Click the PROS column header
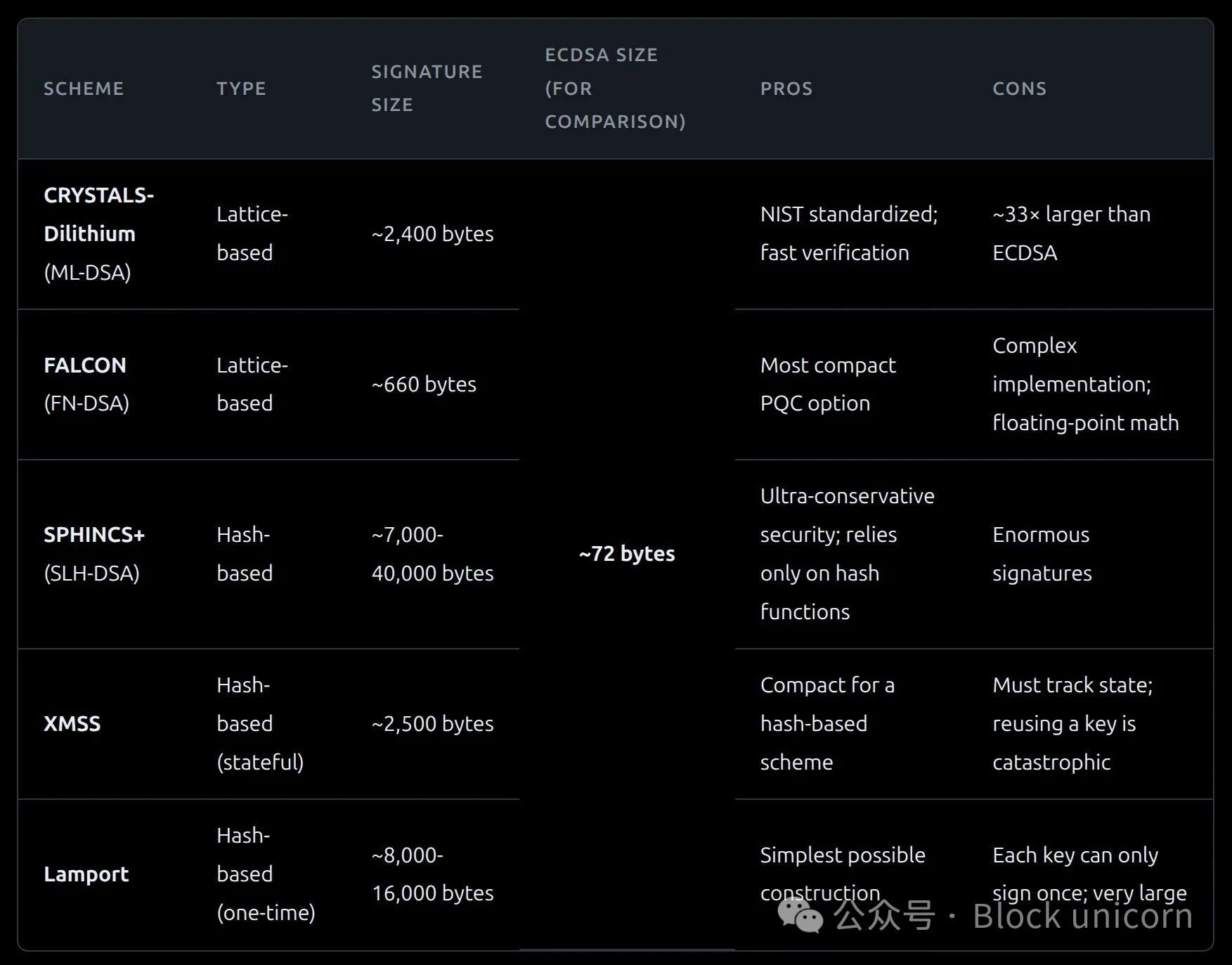This screenshot has height=965, width=1232. tap(786, 89)
